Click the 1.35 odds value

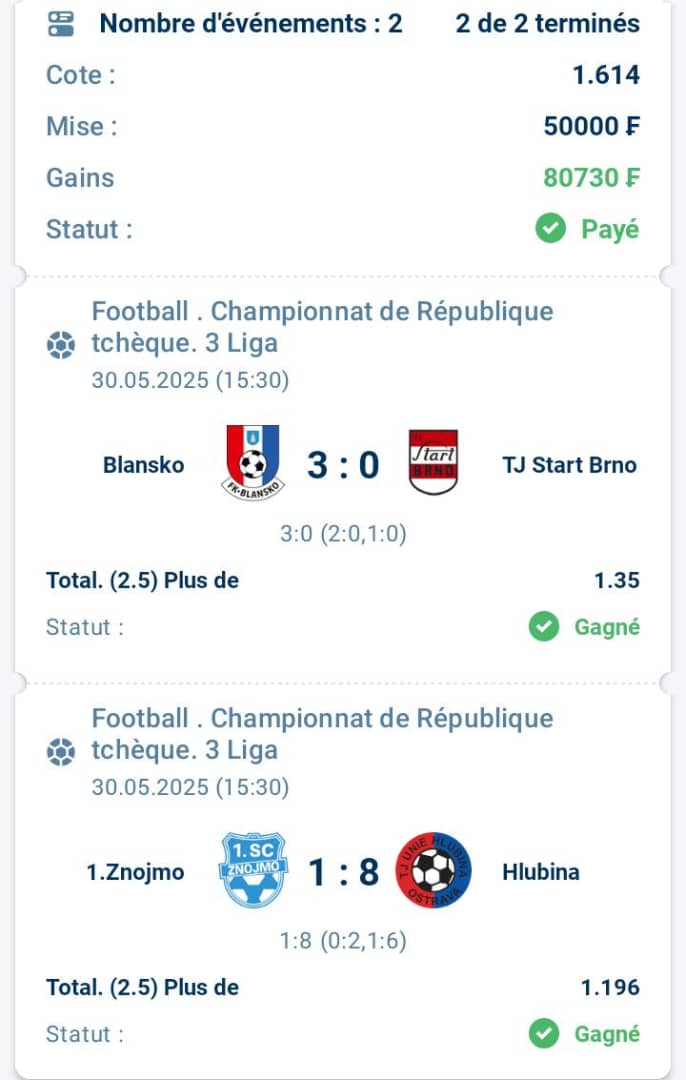617,580
